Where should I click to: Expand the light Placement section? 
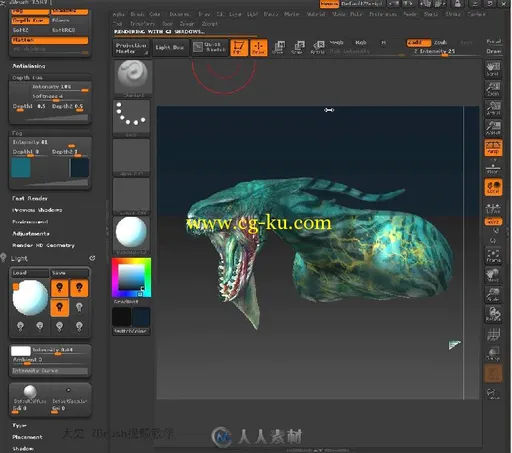point(27,437)
